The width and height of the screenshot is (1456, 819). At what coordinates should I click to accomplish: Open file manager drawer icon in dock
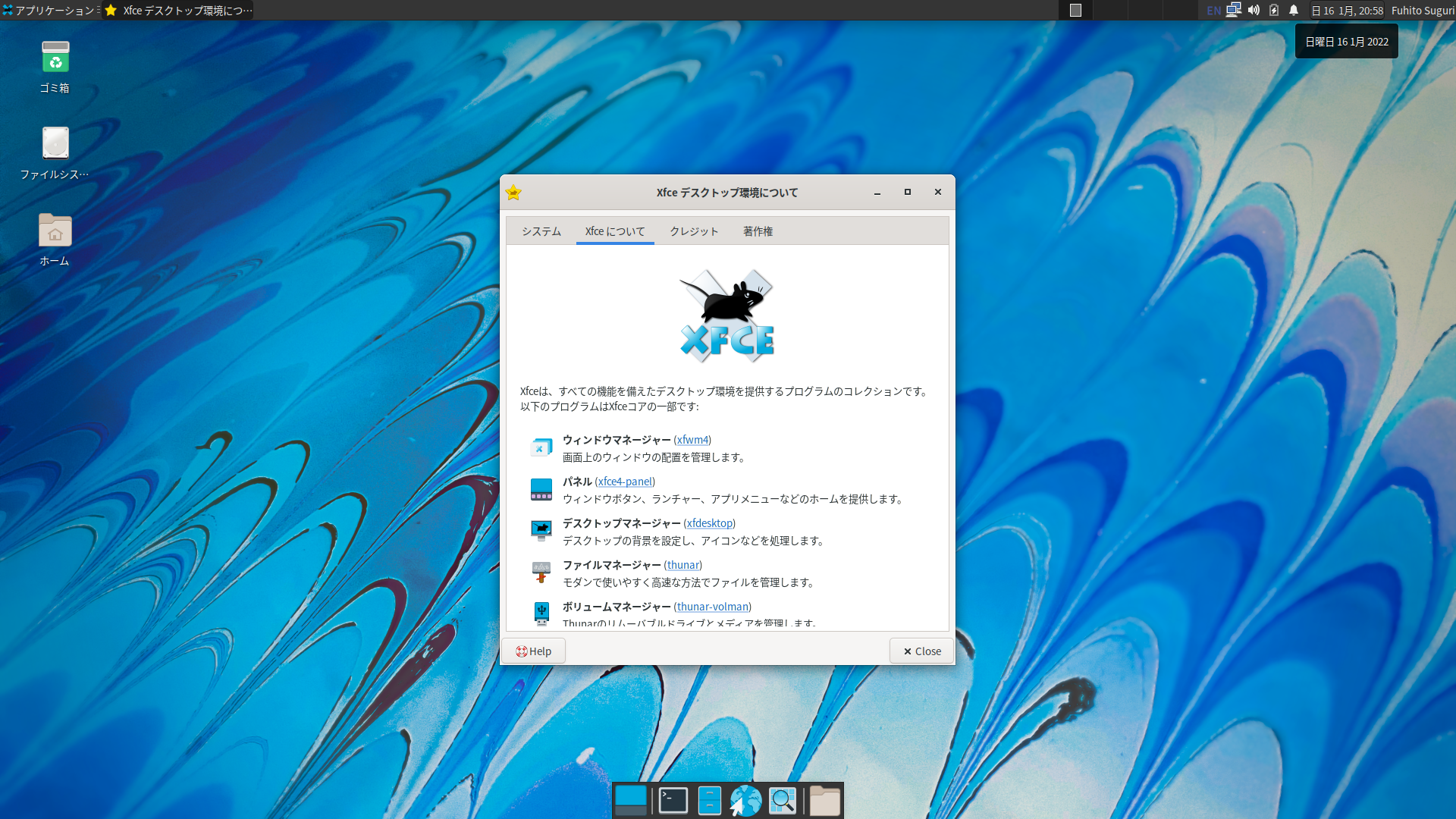[709, 801]
